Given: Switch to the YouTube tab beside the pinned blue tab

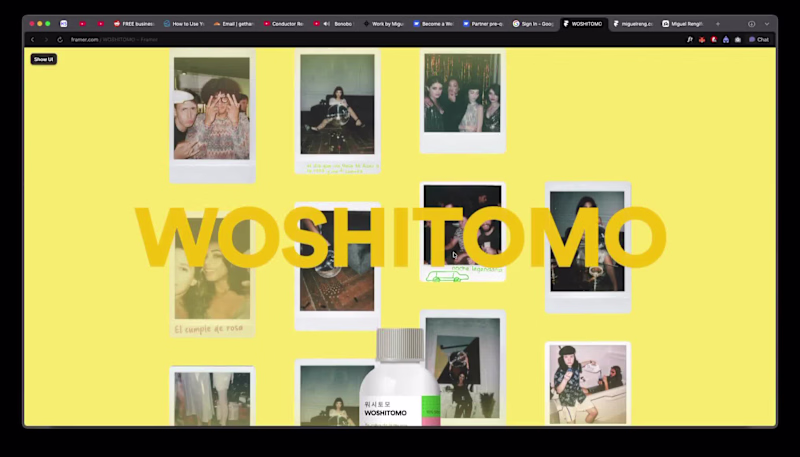Looking at the screenshot, I should point(83,23).
